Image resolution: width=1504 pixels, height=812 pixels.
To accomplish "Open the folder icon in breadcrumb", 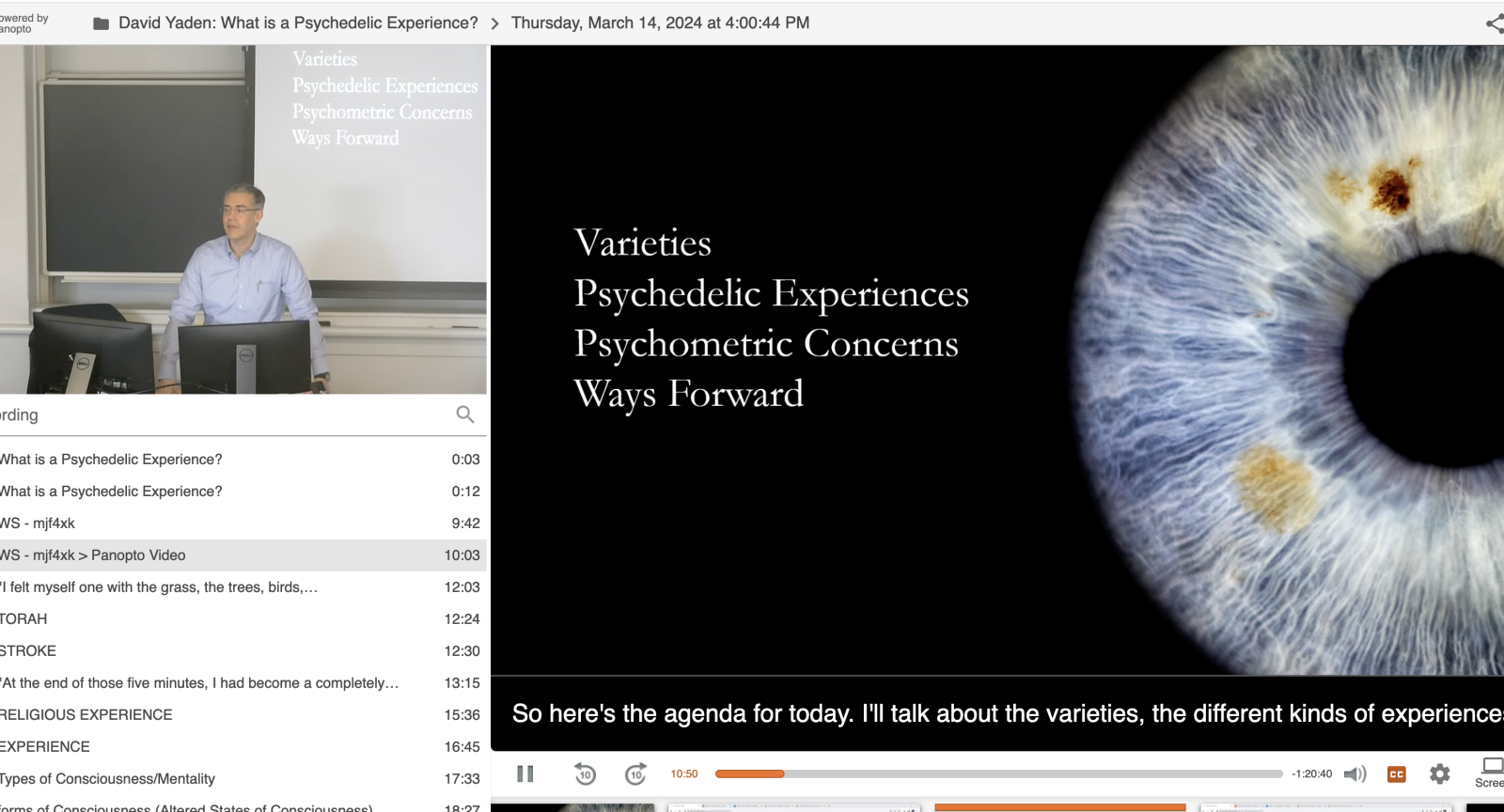I will [102, 23].
